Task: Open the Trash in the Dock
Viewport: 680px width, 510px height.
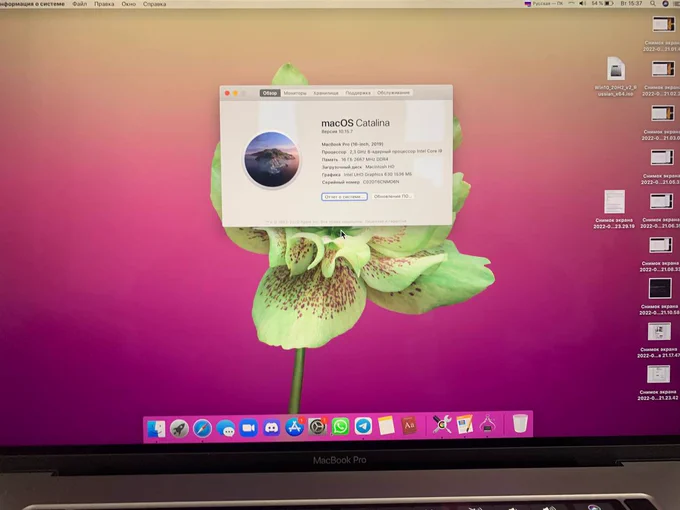Action: click(520, 423)
